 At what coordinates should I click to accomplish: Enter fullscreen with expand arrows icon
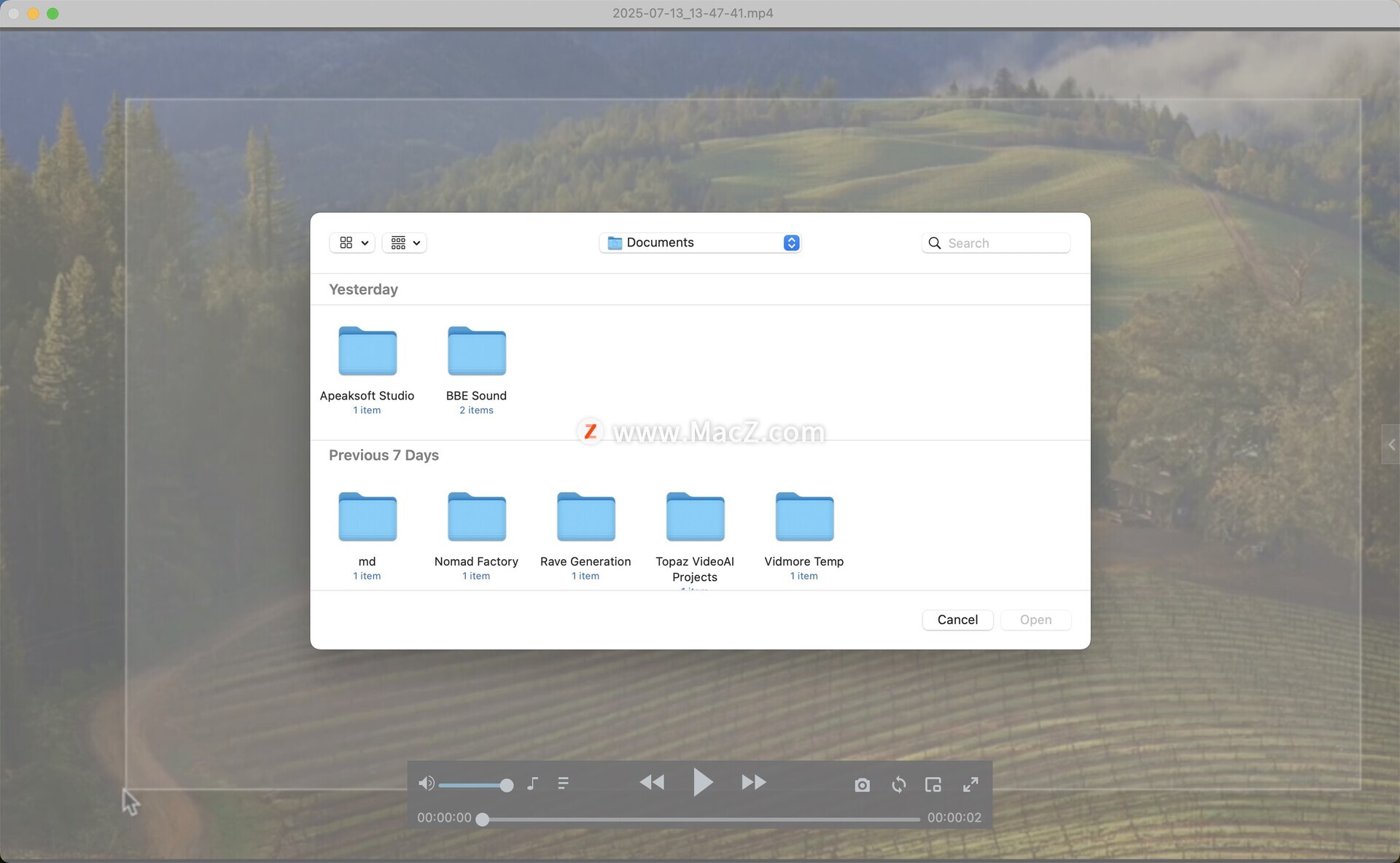tap(971, 785)
